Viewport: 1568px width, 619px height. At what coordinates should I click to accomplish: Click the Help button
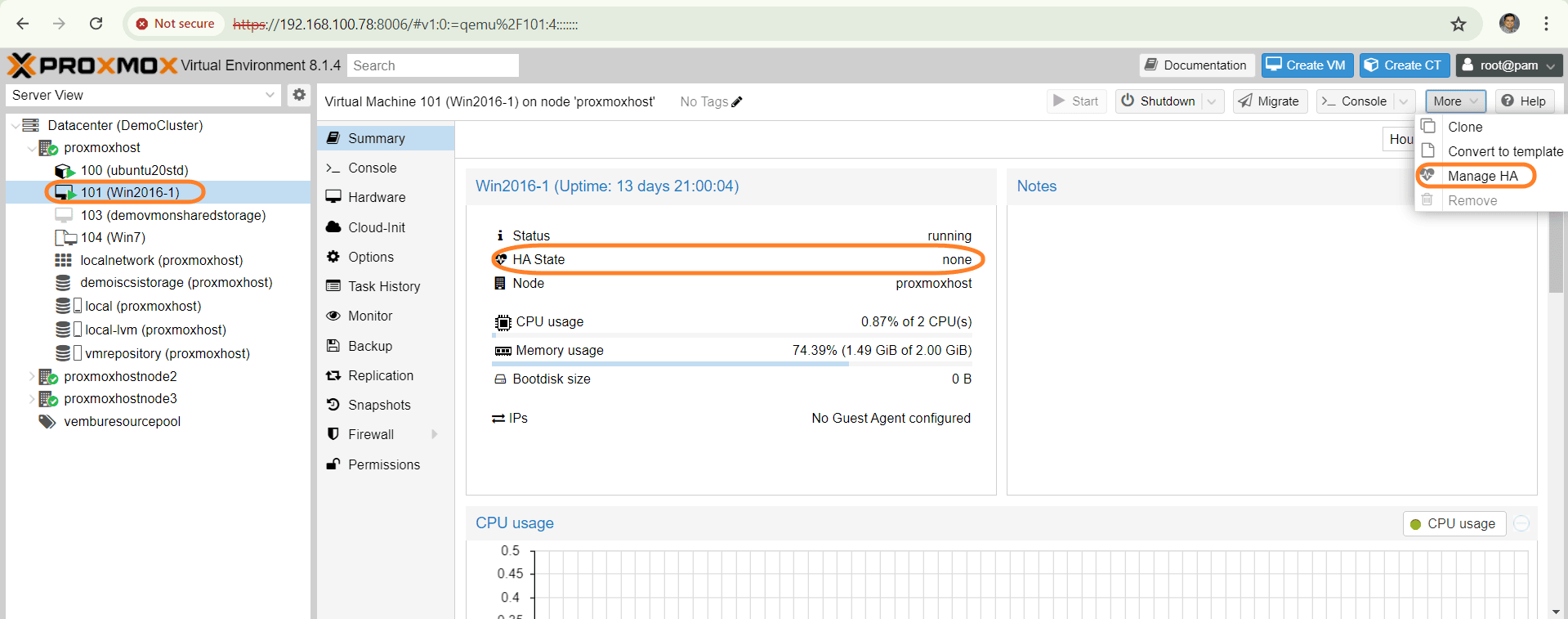tap(1525, 101)
